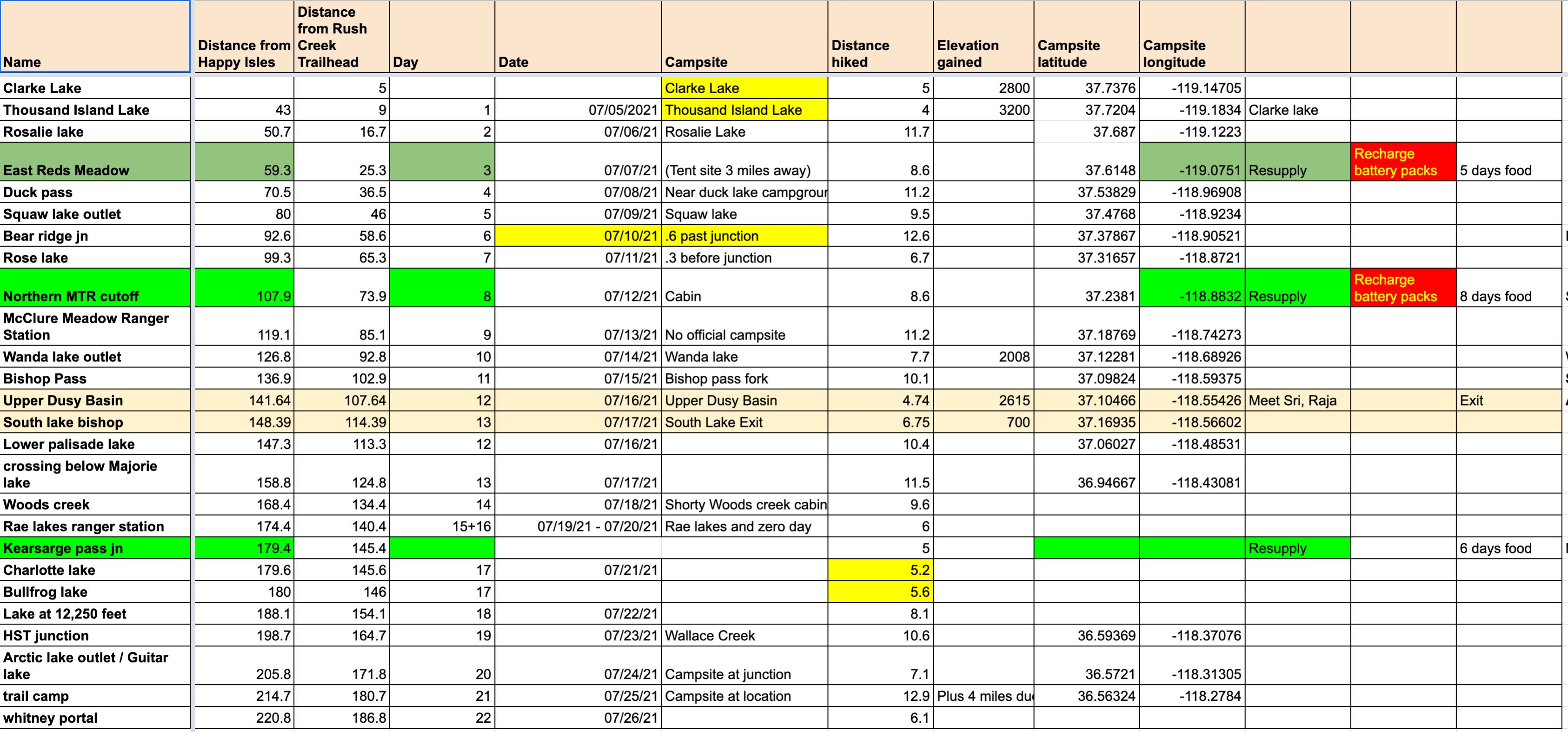The image size is (1568, 732).
Task: Select the 'Day' column header cell
Action: tap(442, 37)
